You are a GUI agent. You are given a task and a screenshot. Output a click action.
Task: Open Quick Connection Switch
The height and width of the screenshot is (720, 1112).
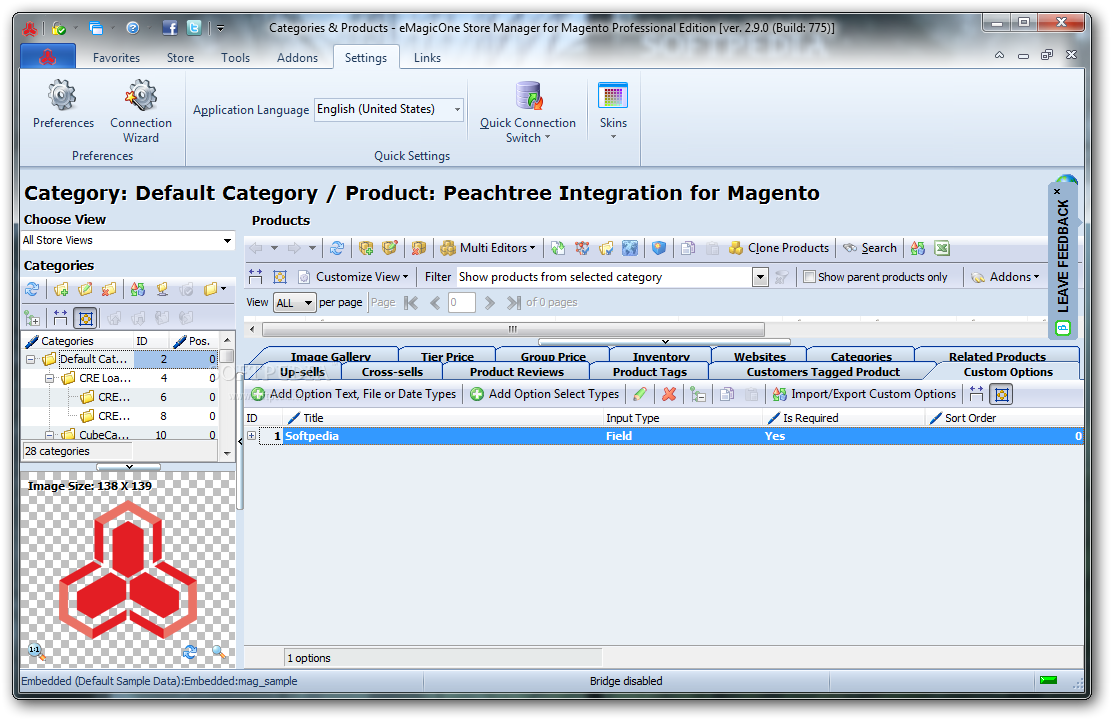coord(528,112)
